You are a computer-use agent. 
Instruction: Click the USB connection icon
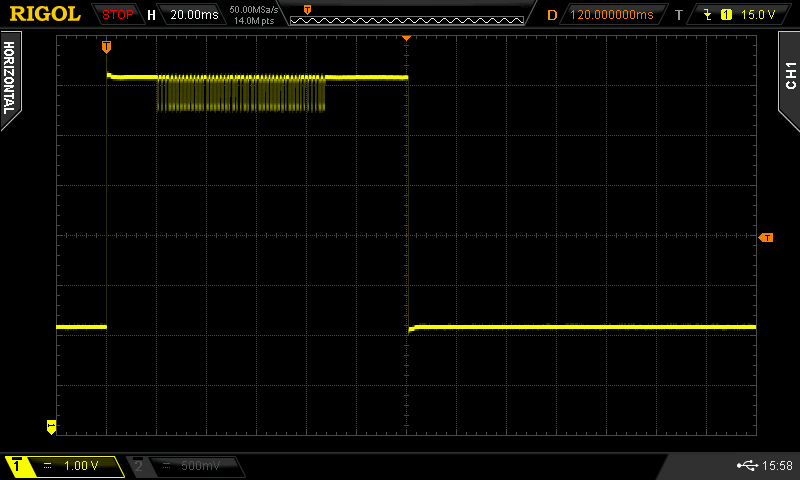(747, 466)
